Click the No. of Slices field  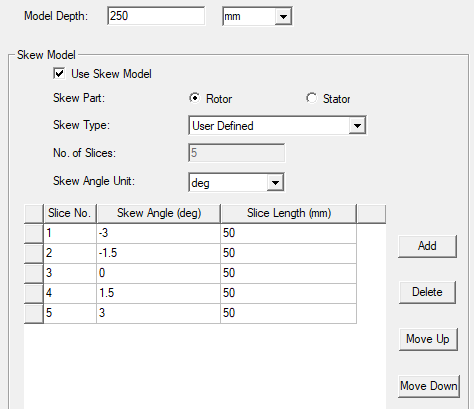(x=236, y=153)
